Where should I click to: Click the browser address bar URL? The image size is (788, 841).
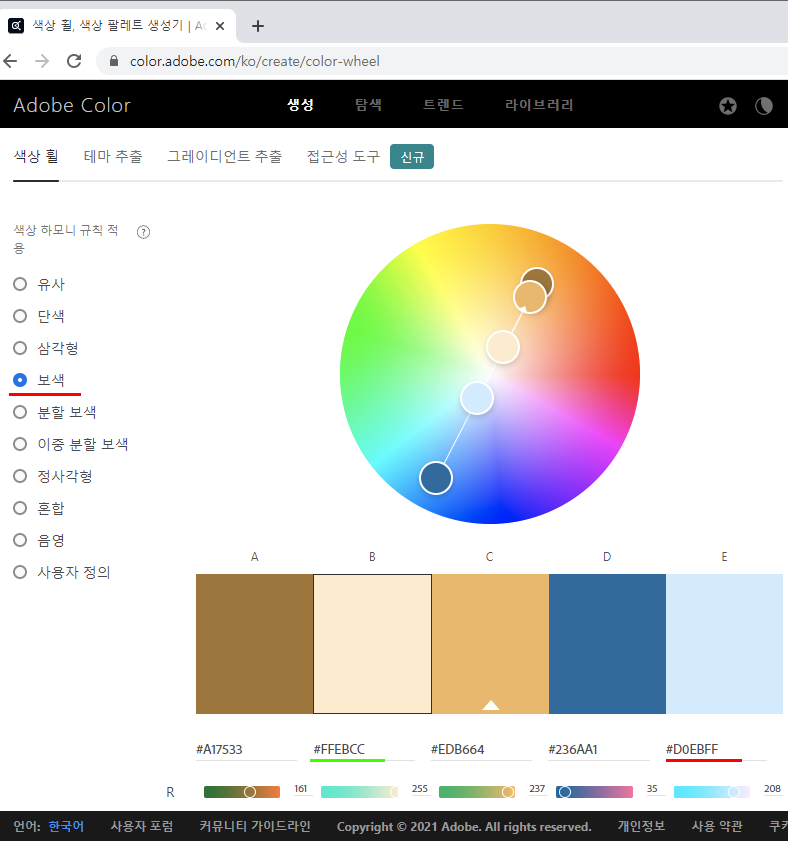pyautogui.click(x=254, y=61)
